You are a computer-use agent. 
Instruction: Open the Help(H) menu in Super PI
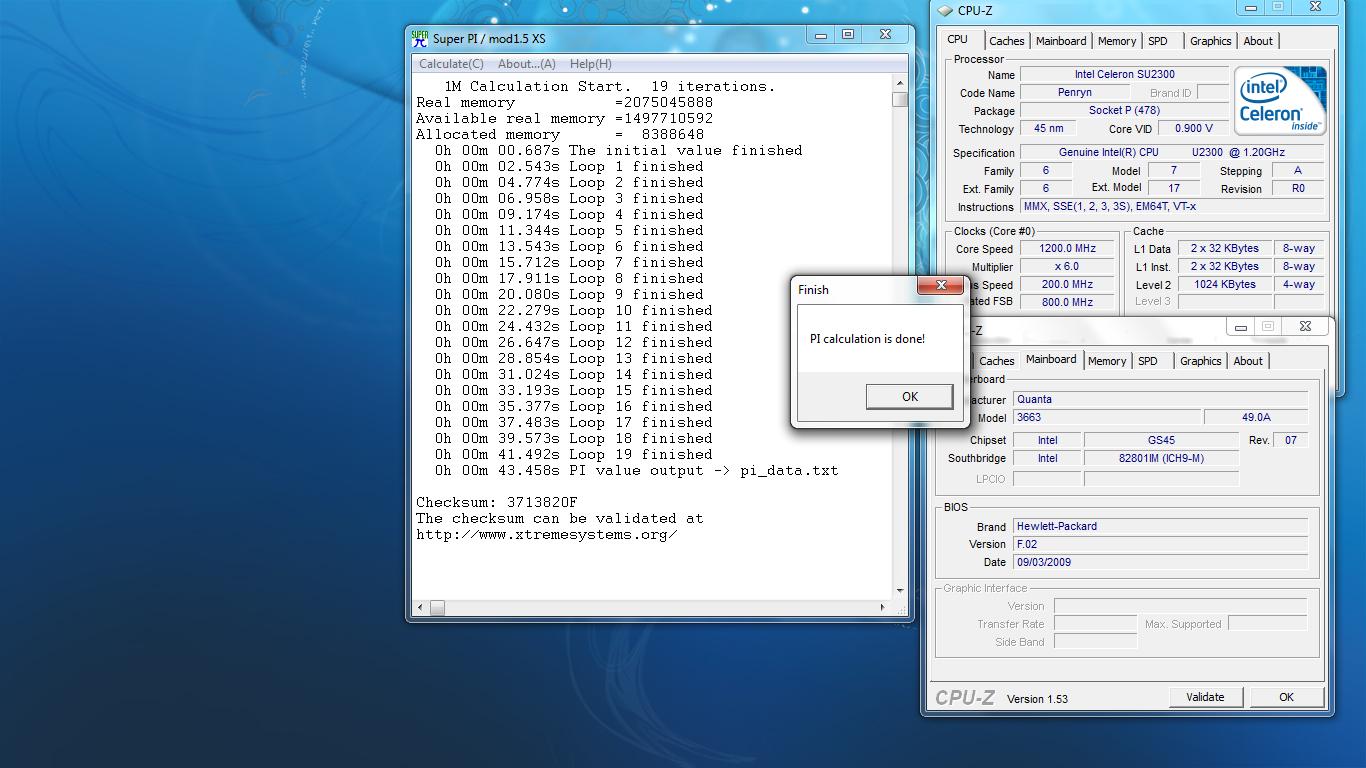[x=590, y=64]
